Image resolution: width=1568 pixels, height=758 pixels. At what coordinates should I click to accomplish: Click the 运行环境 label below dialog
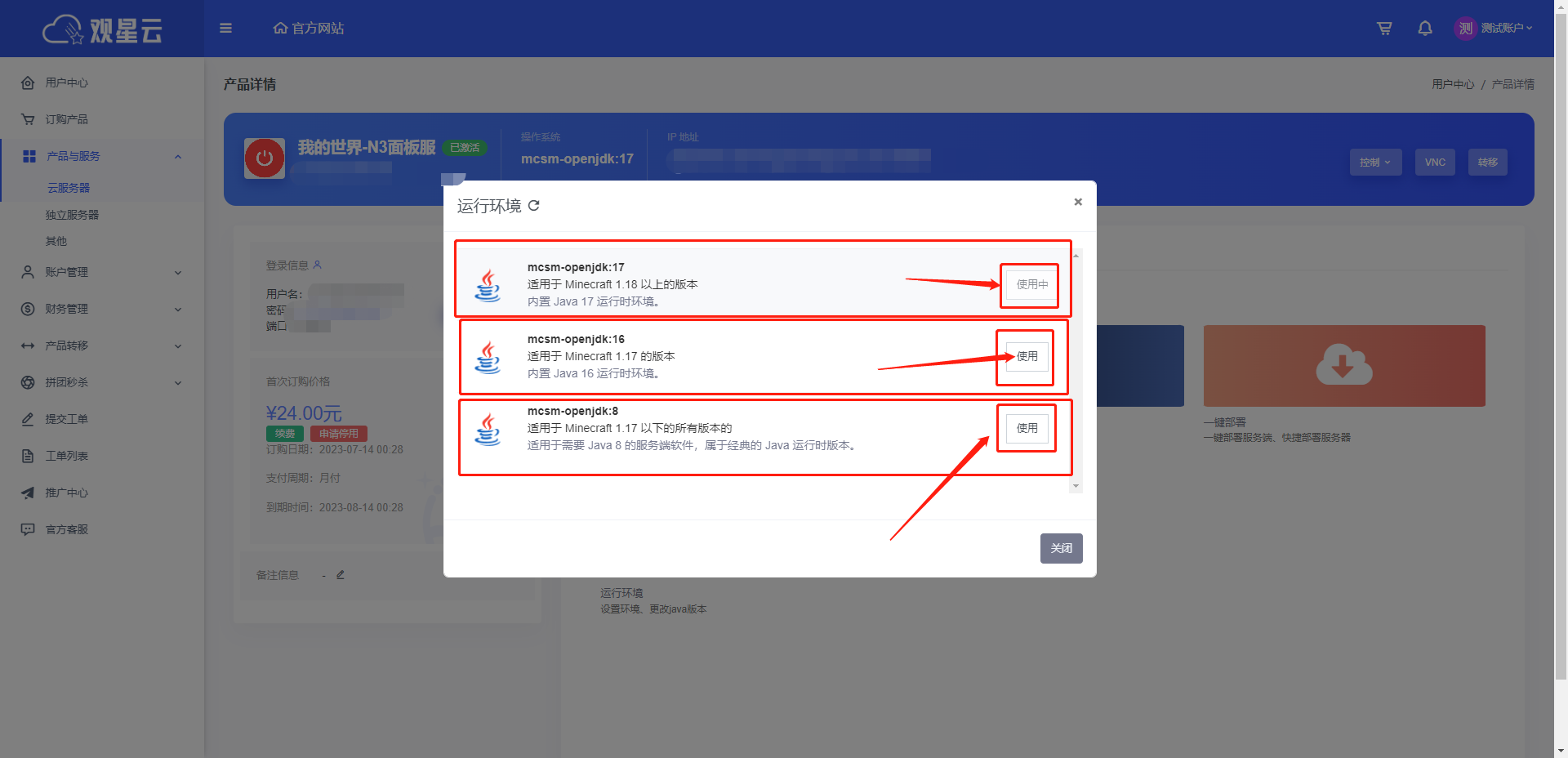point(621,593)
